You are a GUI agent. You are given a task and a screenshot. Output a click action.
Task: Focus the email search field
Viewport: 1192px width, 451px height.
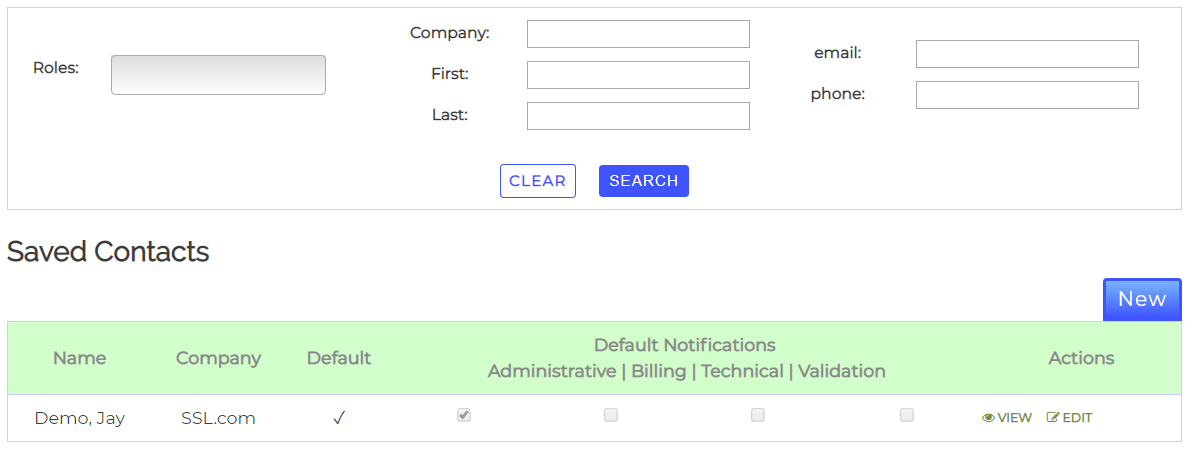[1027, 54]
